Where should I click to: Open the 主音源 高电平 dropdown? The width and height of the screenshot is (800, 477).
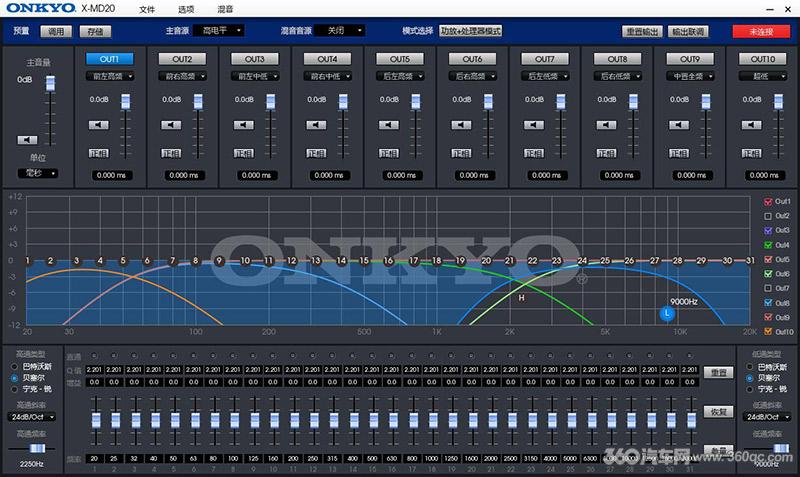click(x=218, y=31)
